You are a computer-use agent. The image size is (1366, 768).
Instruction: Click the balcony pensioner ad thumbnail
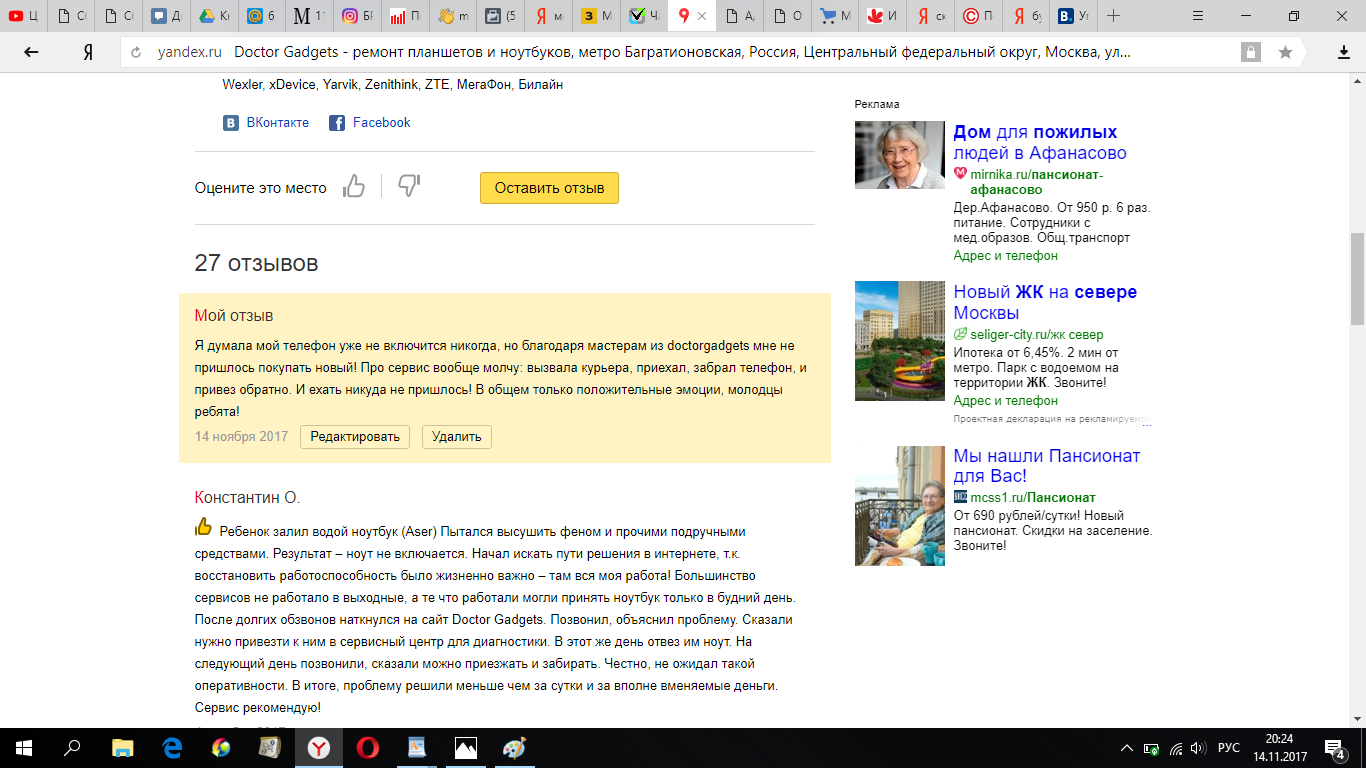[900, 505]
